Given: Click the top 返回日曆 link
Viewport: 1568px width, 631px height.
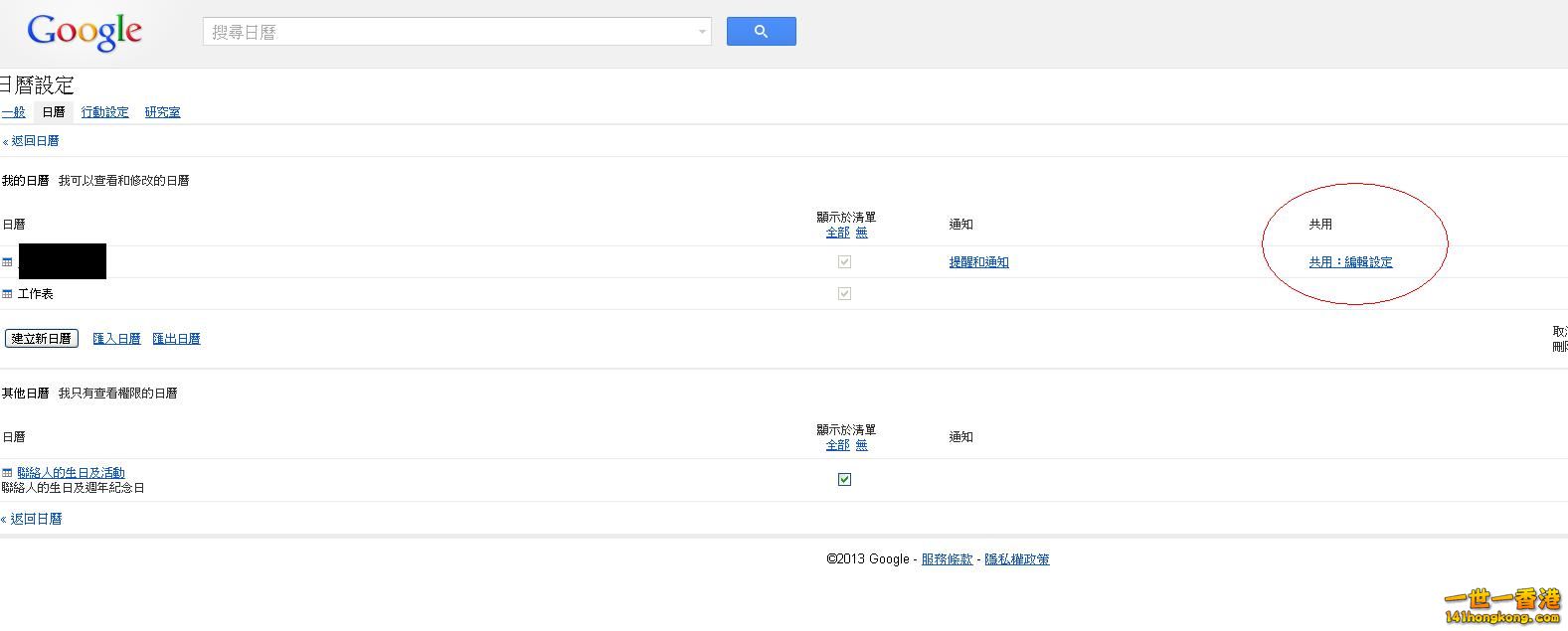Looking at the screenshot, I should click(34, 141).
